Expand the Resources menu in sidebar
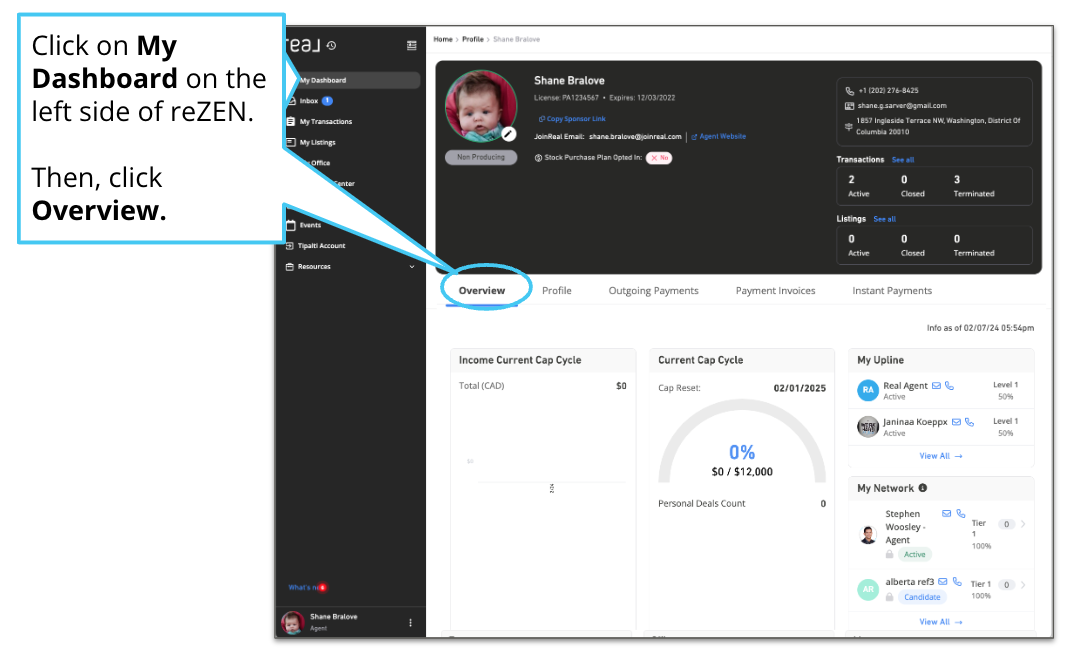The width and height of the screenshot is (1067, 653). tap(411, 267)
